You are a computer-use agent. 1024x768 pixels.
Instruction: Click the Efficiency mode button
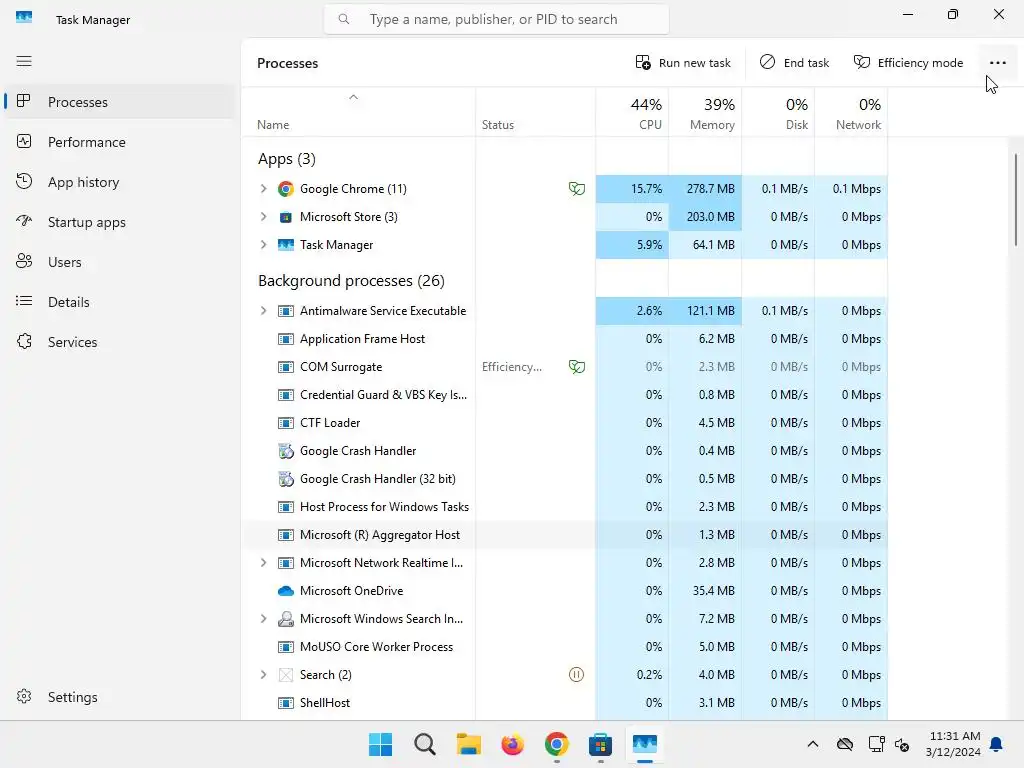[x=908, y=63]
